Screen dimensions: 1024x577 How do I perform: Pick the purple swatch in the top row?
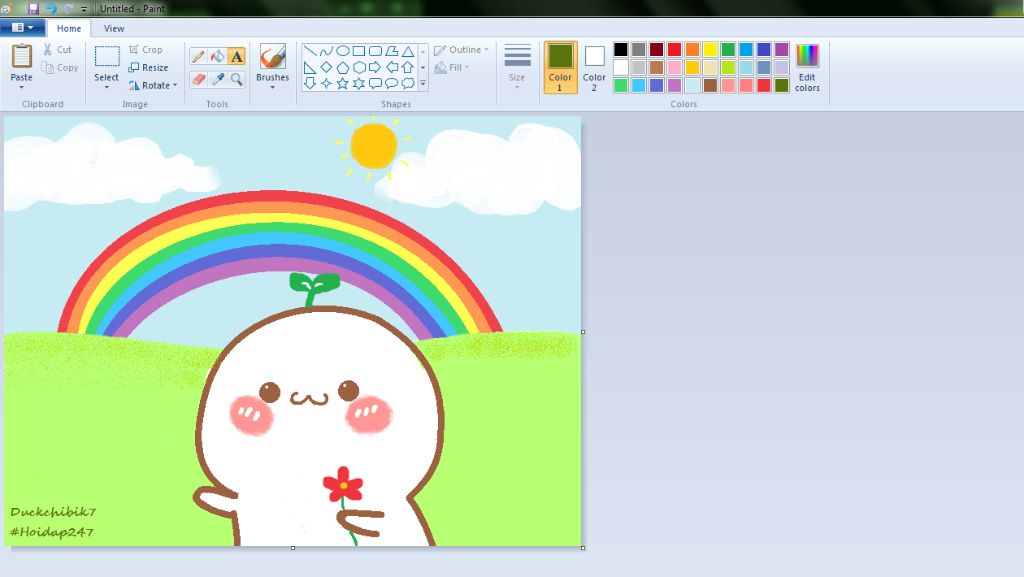[782, 50]
